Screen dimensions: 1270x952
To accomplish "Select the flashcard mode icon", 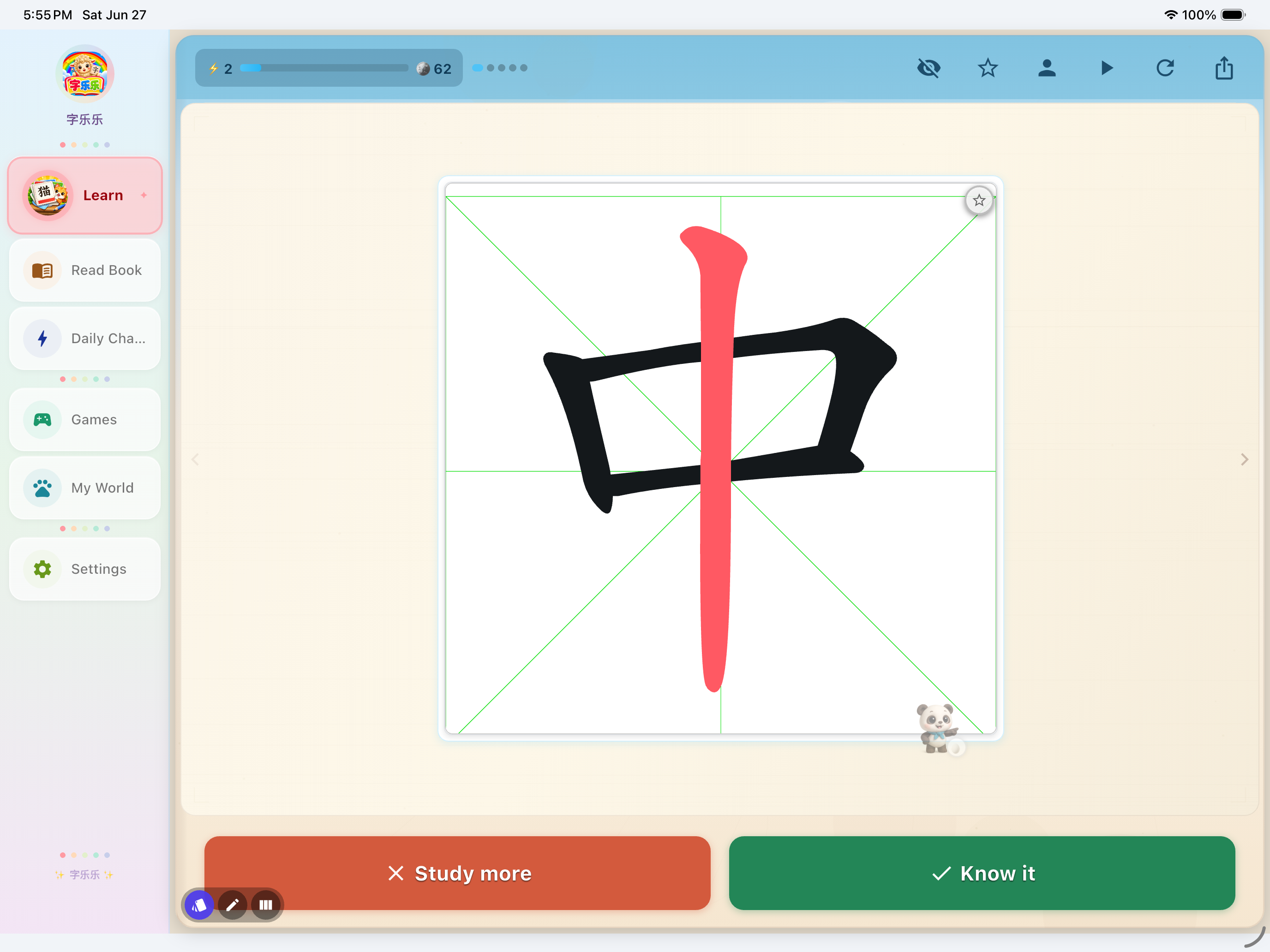I will click(x=199, y=905).
